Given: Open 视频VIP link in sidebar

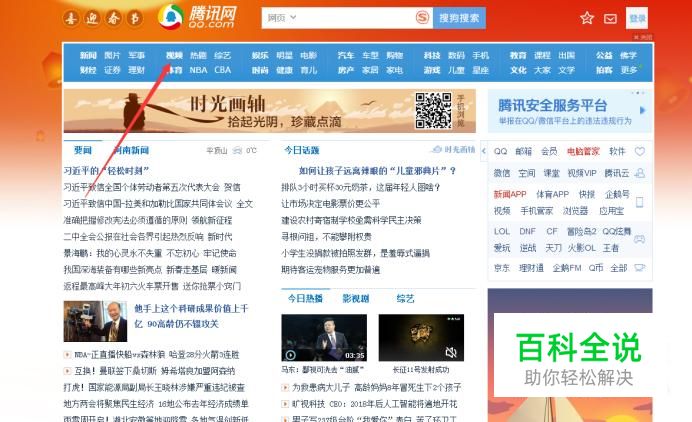Looking at the screenshot, I should click(582, 173).
